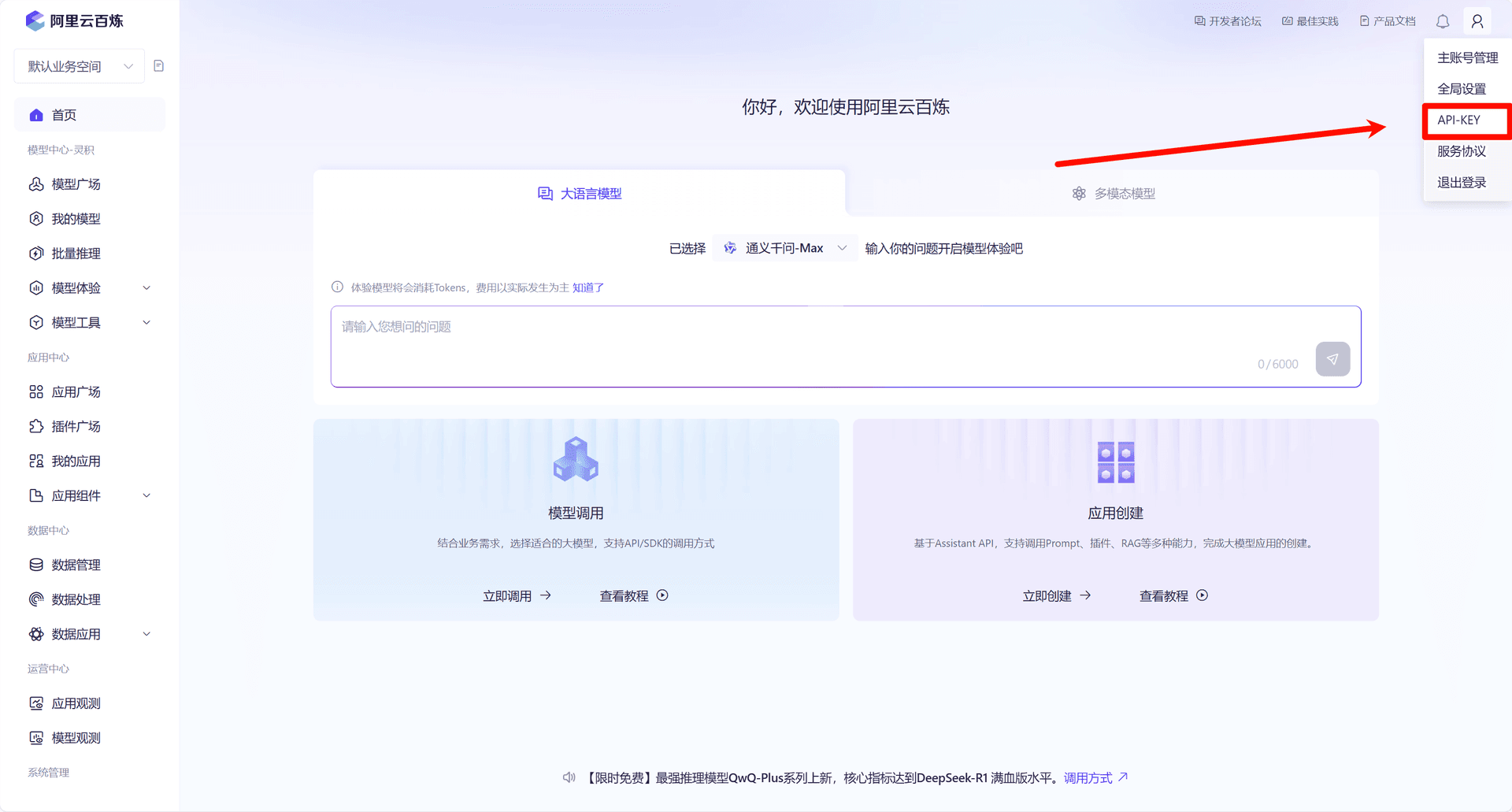The height and width of the screenshot is (812, 1512).
Task: Click the 应用组件 sidebar icon
Action: pos(36,496)
